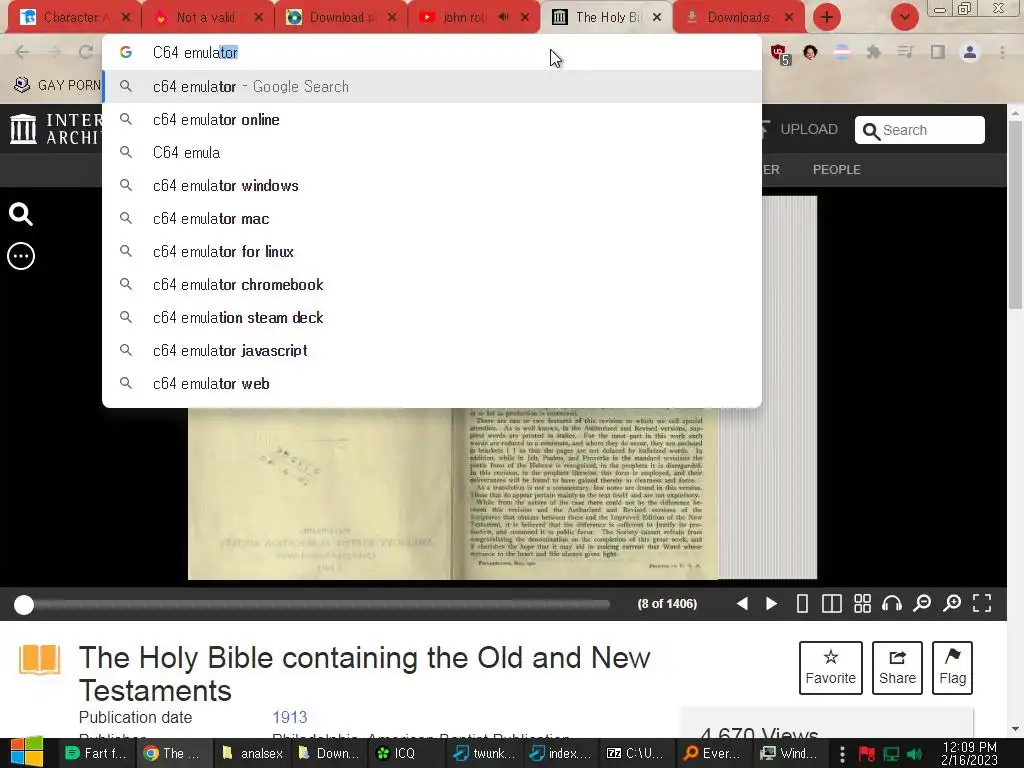1024x768 pixels.
Task: Click the right book page image
Action: (x=586, y=494)
